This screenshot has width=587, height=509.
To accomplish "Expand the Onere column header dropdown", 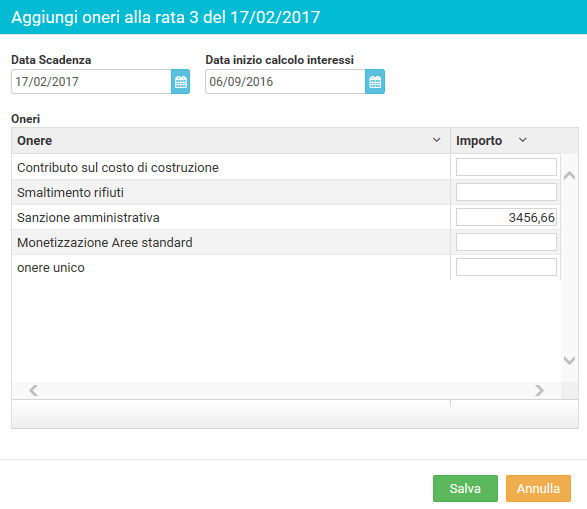I will point(436,140).
